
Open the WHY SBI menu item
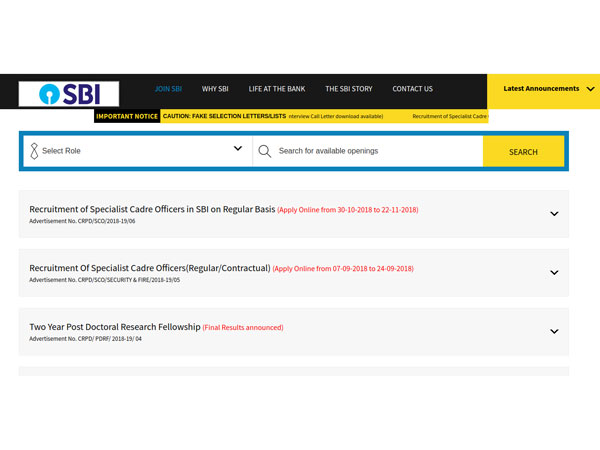click(215, 89)
